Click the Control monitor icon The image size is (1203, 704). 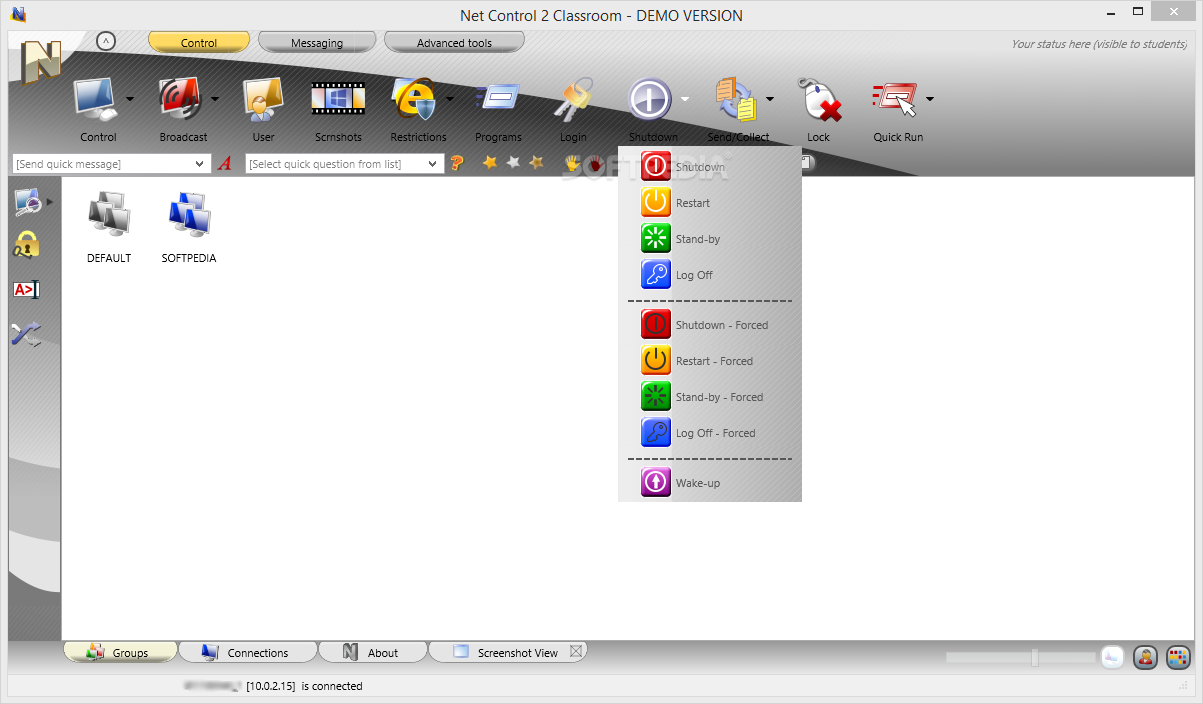[x=97, y=100]
